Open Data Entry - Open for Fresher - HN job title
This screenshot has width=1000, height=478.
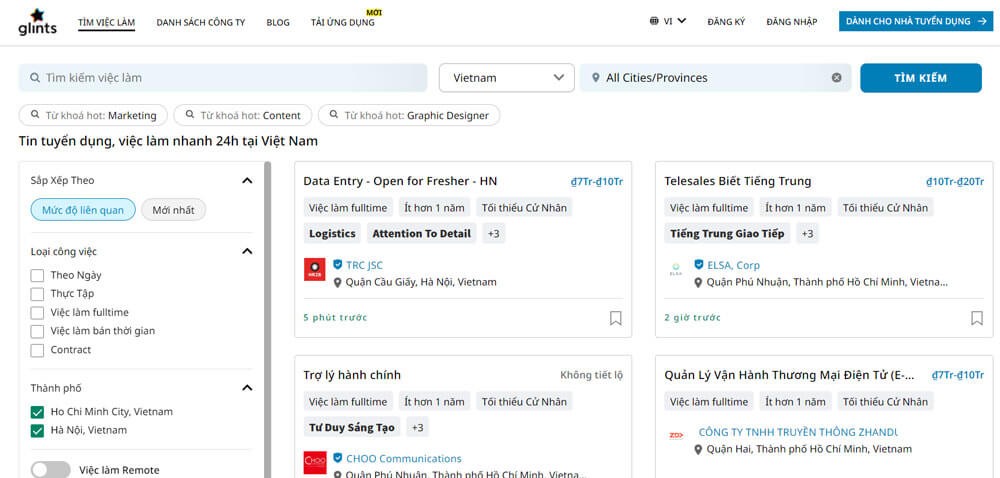(400, 181)
